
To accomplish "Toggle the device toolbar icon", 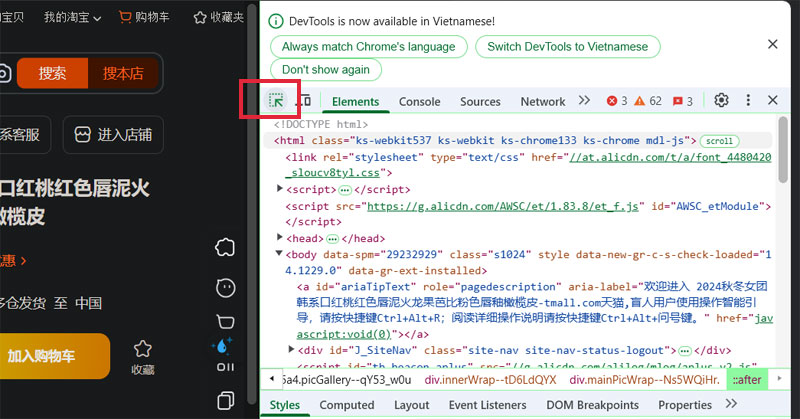I will 304,101.
